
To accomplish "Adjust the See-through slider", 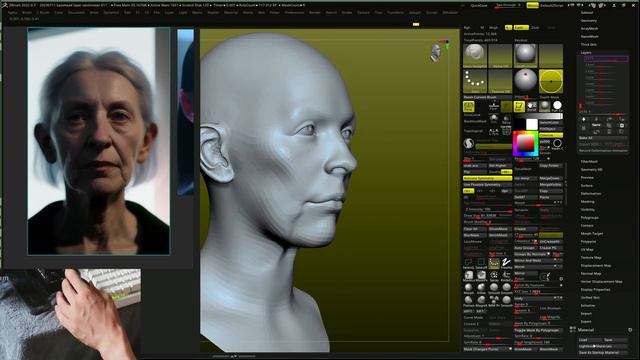I will point(508,6).
